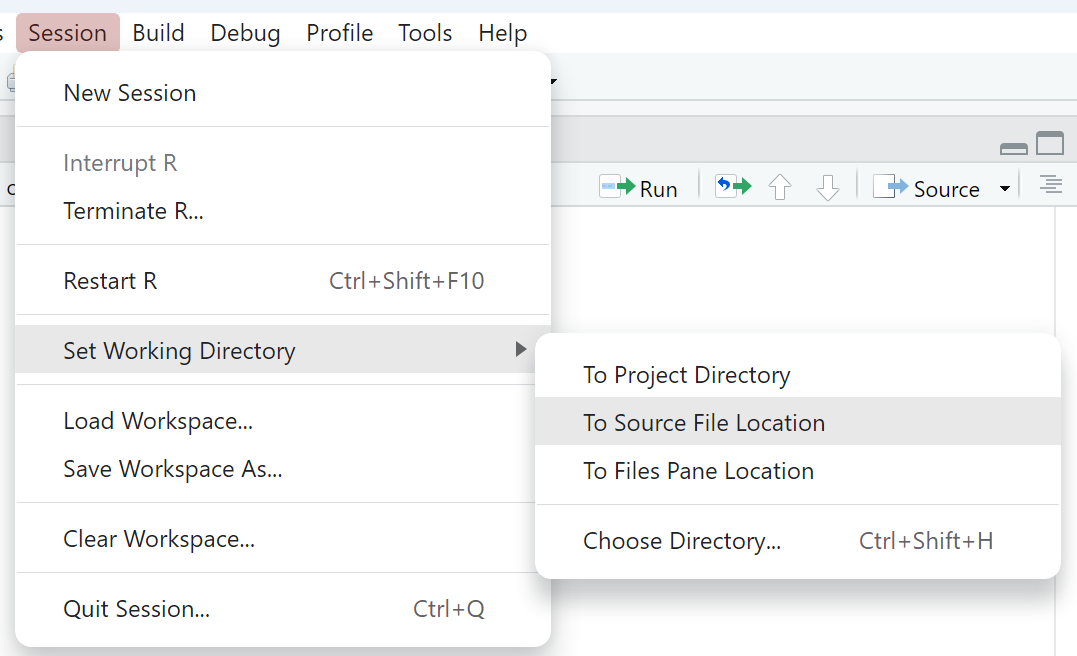
Task: Click the go to previous section up arrow
Action: tap(780, 188)
